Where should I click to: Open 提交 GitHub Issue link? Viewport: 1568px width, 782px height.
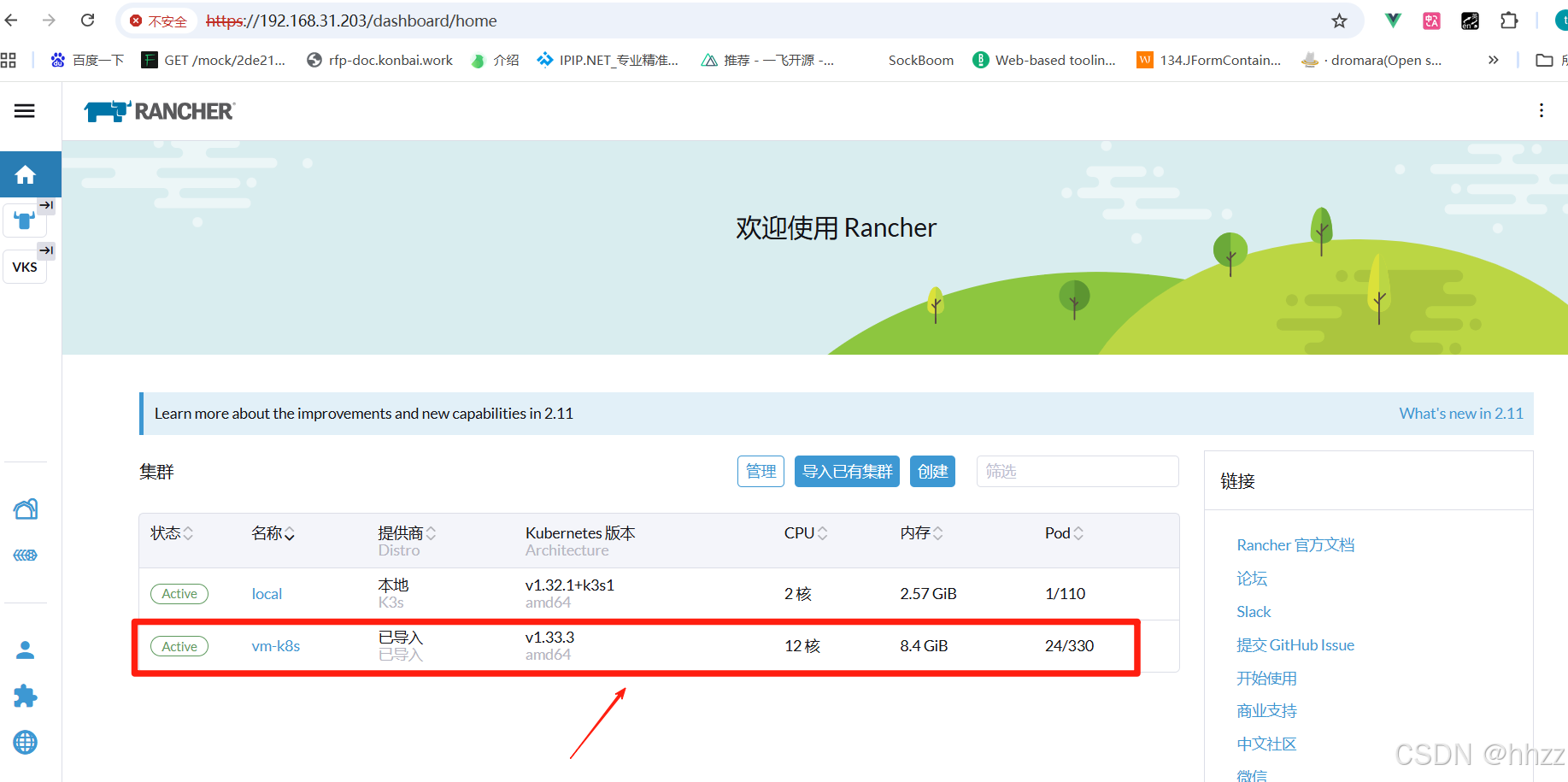[1295, 645]
